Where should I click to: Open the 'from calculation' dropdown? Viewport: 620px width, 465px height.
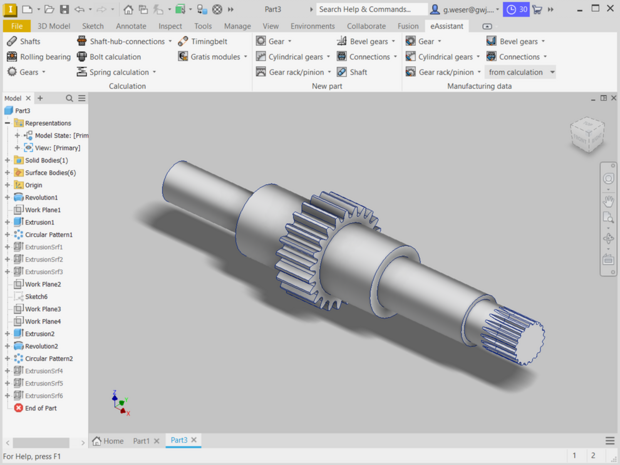pyautogui.click(x=521, y=72)
